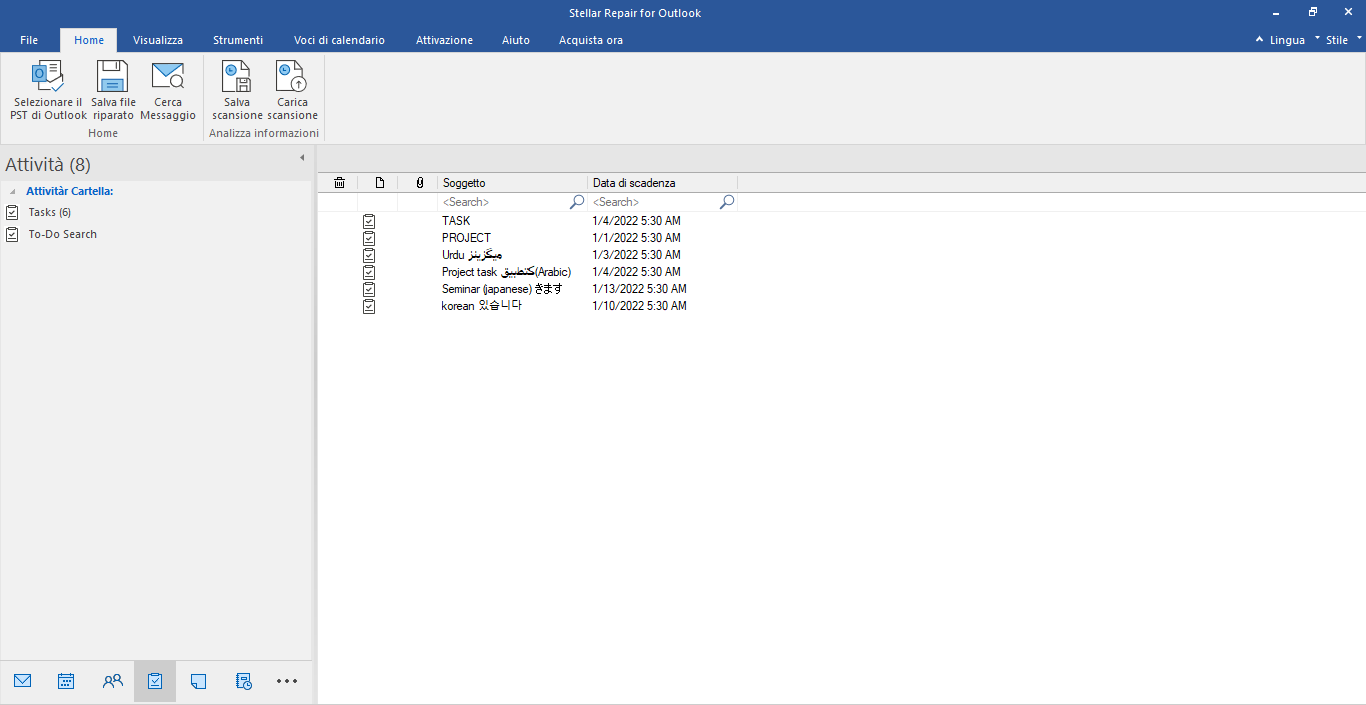Show more navigation options (three dots)
Screen dimensions: 1366x705
[x=287, y=681]
